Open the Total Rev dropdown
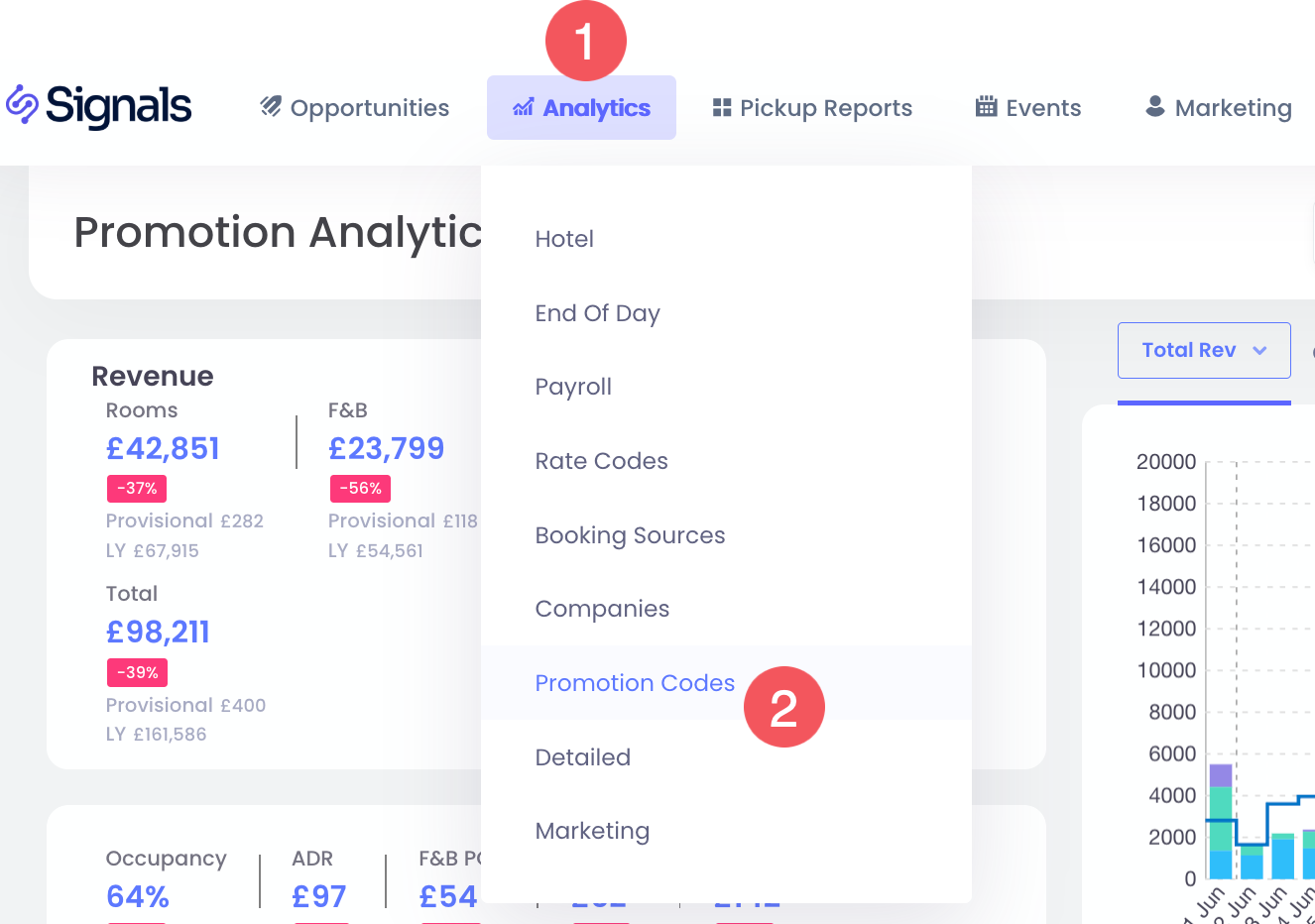 [x=1203, y=350]
